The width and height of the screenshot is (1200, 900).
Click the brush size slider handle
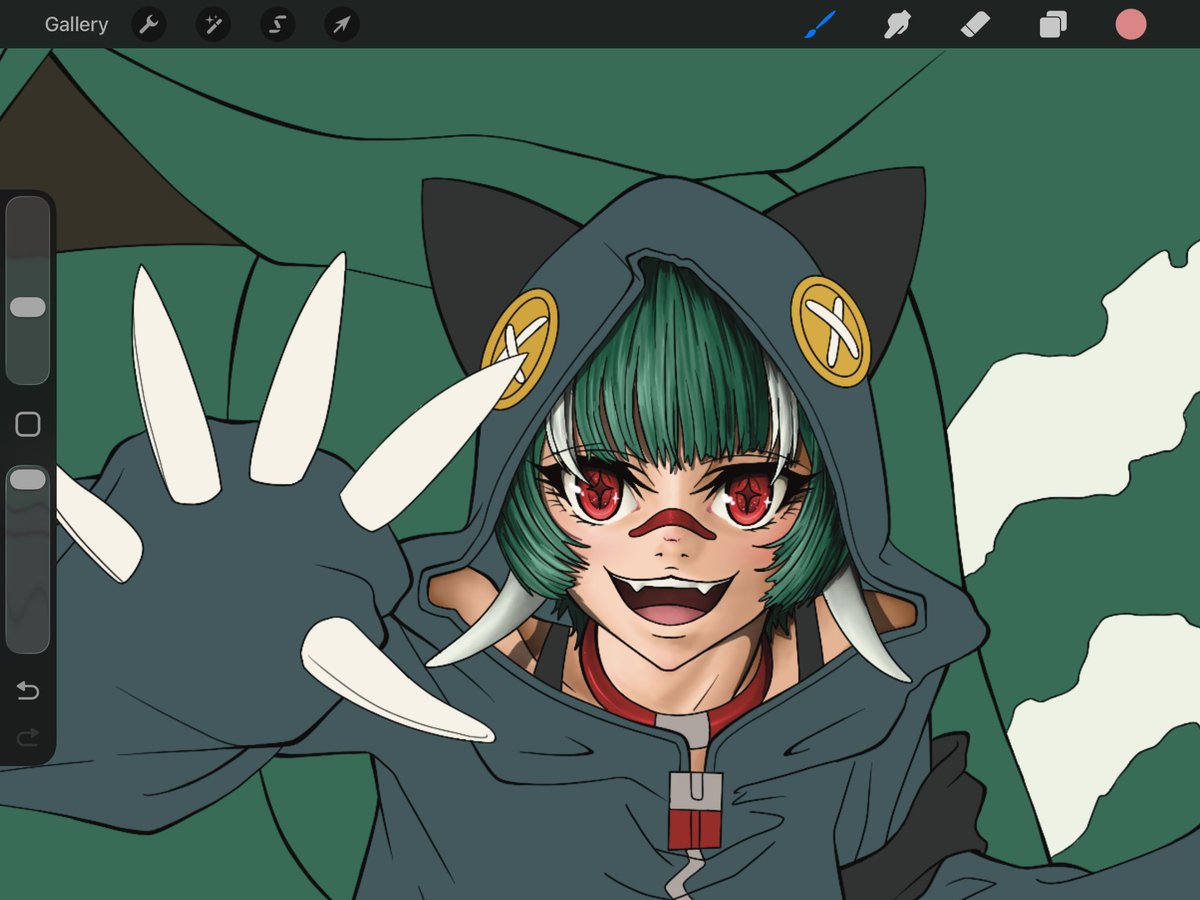[x=28, y=307]
